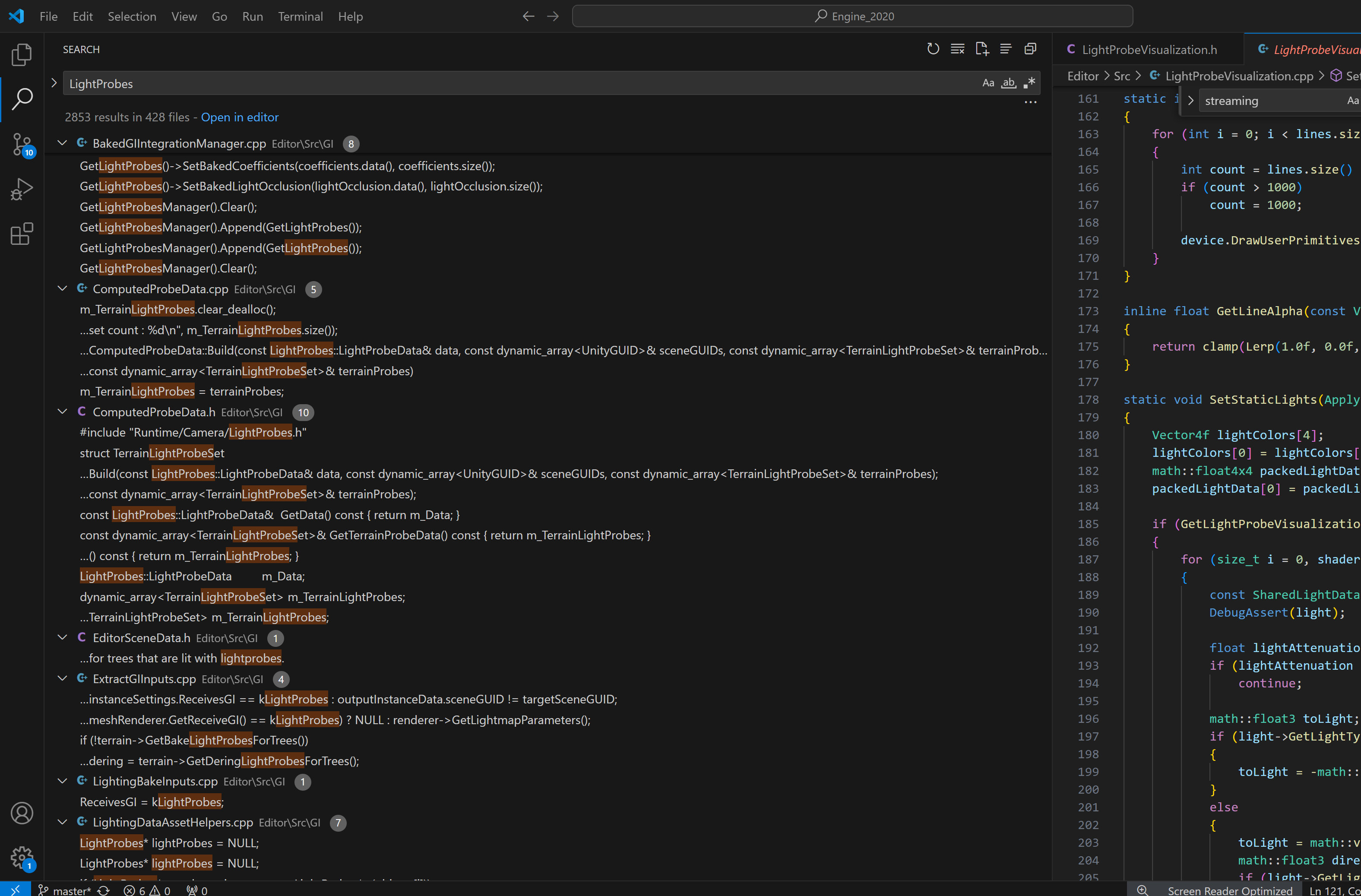Clear all search results

(957, 49)
